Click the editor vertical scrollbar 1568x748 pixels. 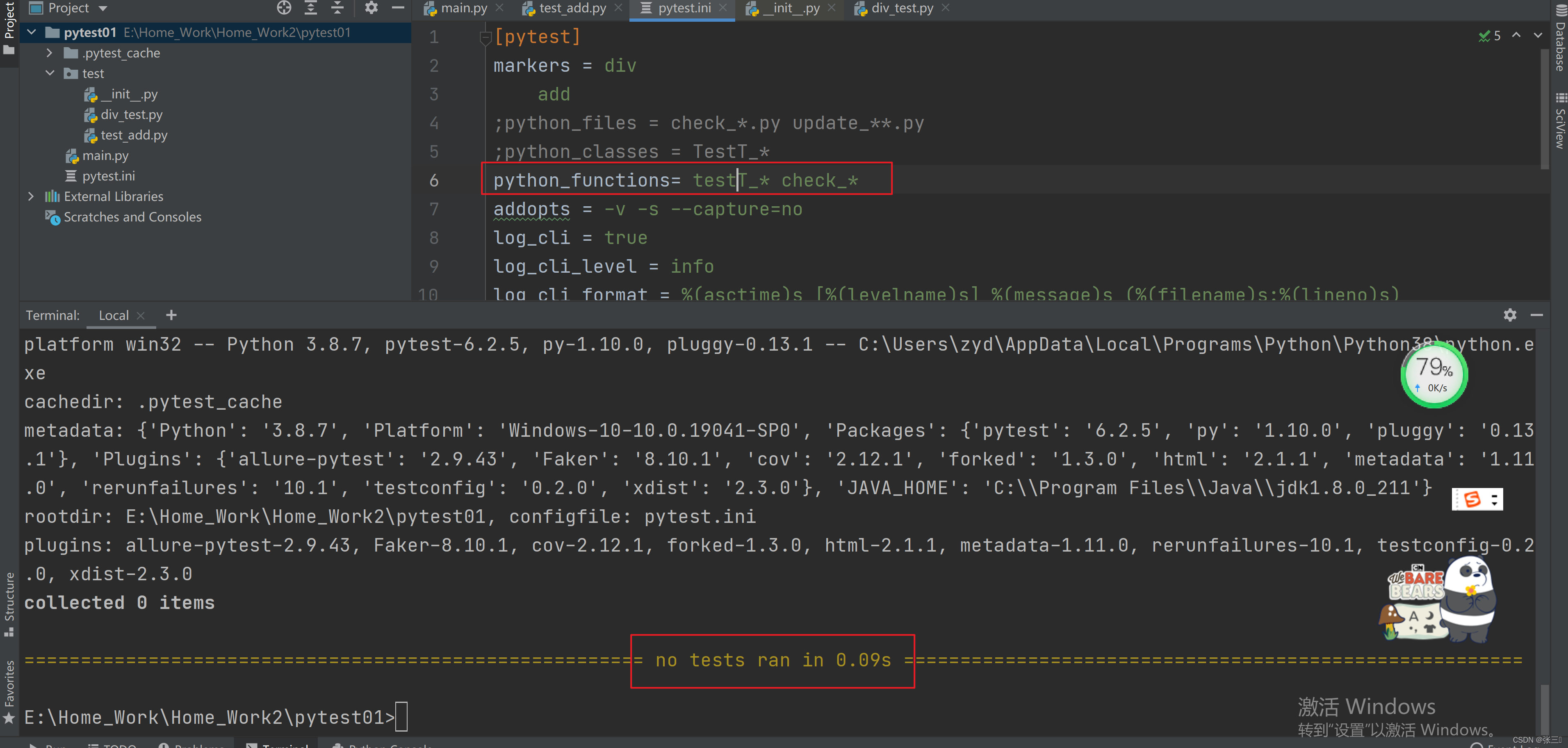tap(1544, 109)
